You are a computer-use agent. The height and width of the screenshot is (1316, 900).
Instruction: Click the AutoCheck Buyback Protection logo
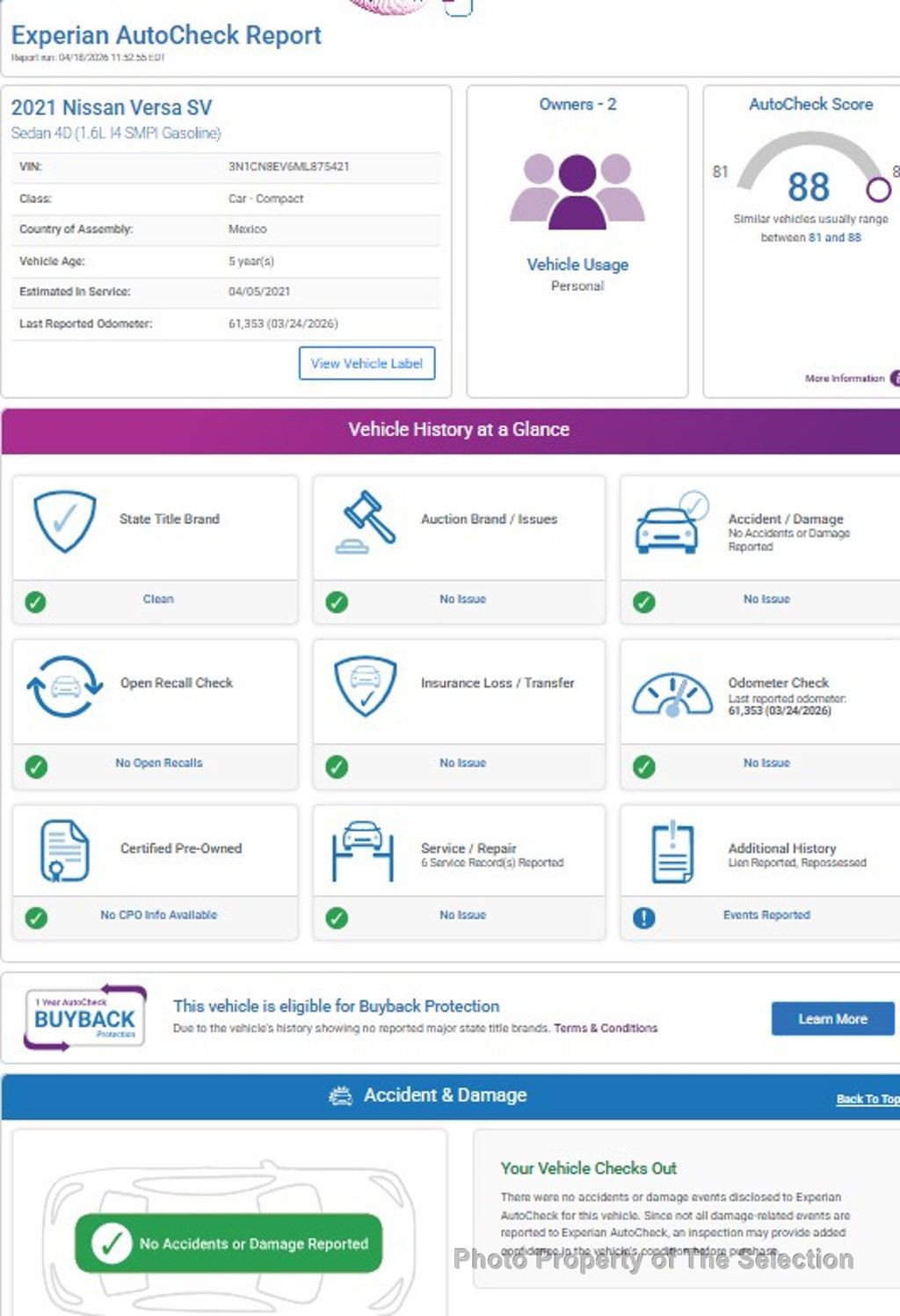pyautogui.click(x=84, y=1018)
